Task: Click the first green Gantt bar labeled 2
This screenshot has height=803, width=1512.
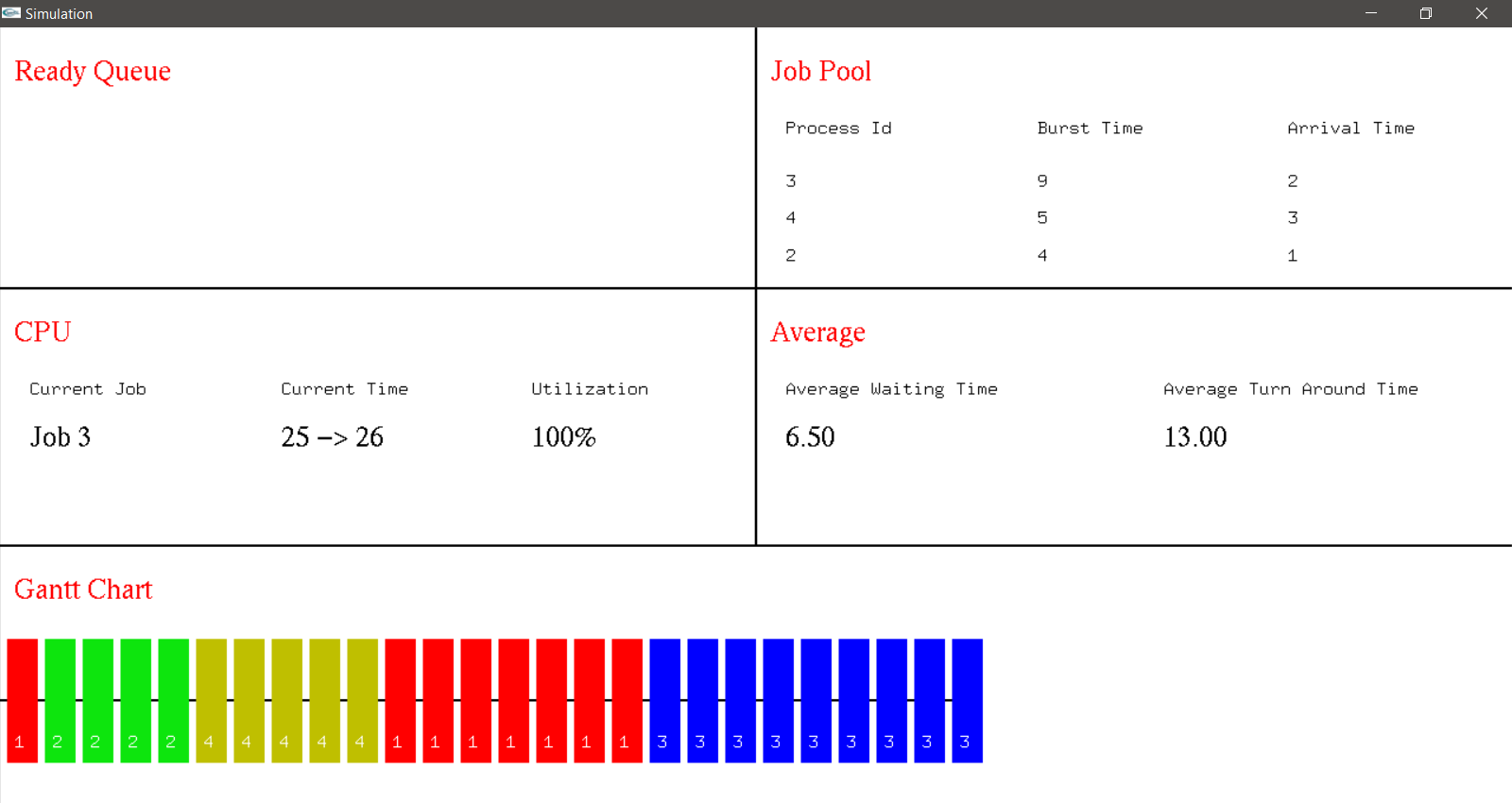Action: (x=60, y=701)
